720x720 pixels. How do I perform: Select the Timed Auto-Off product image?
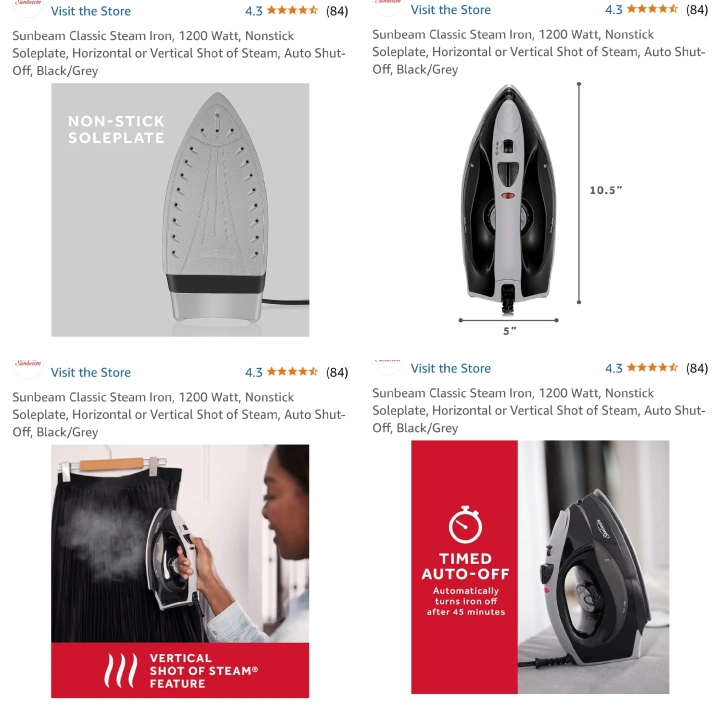tap(540, 567)
